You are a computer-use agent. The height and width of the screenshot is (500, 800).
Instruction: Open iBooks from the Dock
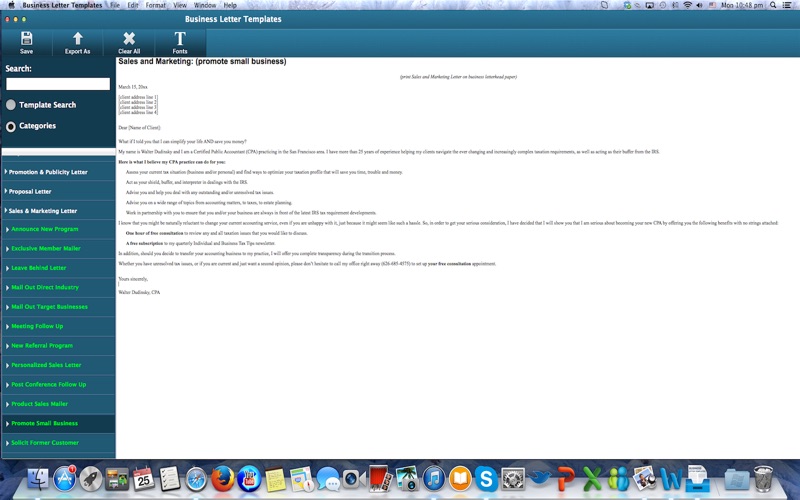(460, 479)
